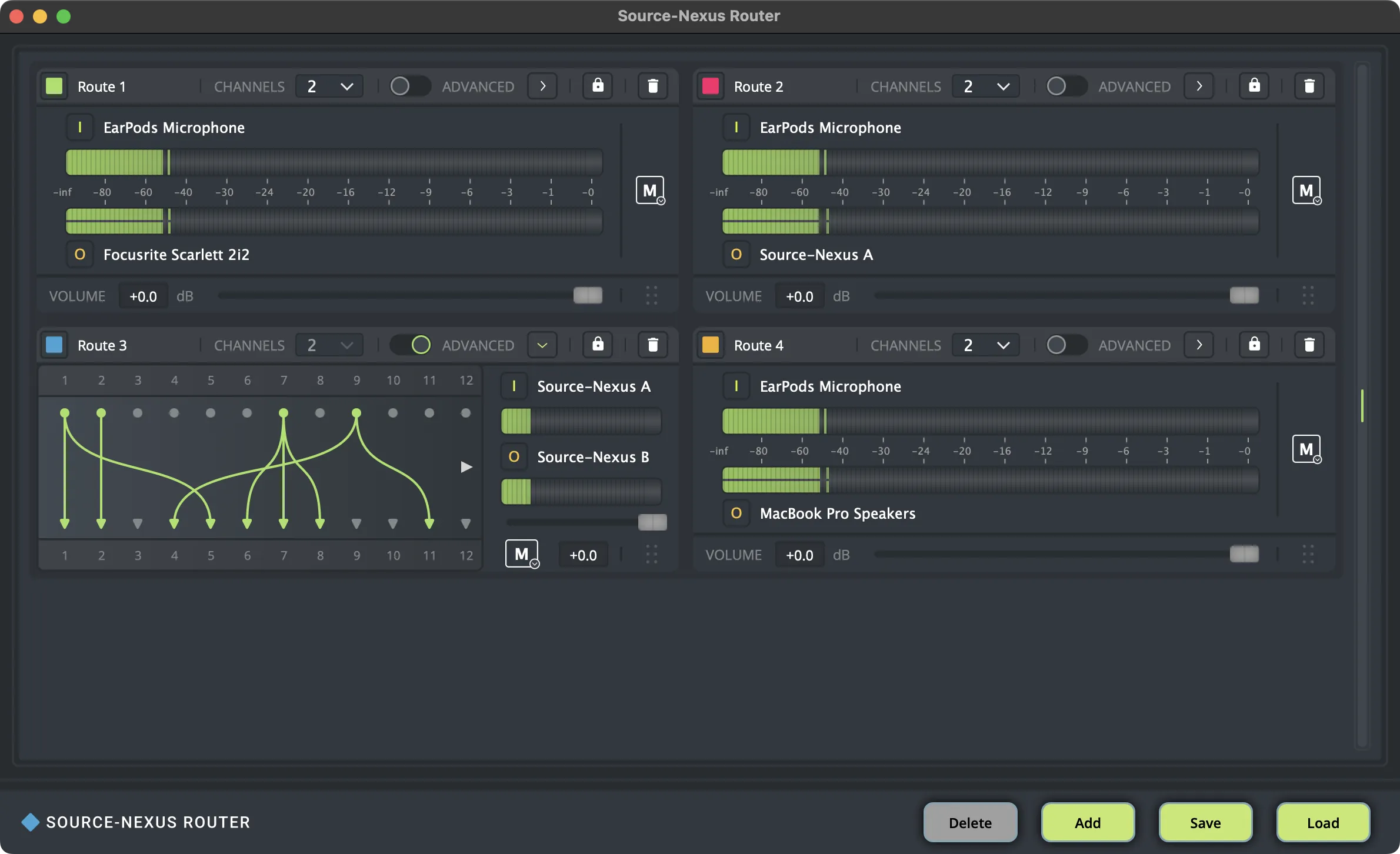
Task: Enable the Advanced toggle on Route 1
Action: 410,86
